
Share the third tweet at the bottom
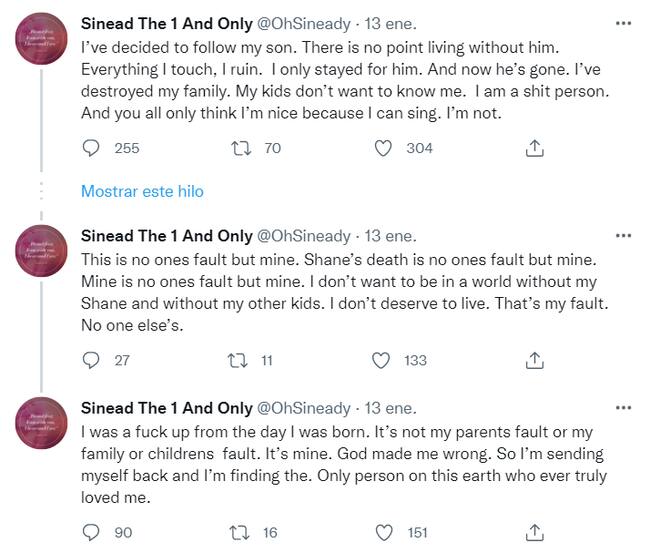pyautogui.click(x=534, y=532)
